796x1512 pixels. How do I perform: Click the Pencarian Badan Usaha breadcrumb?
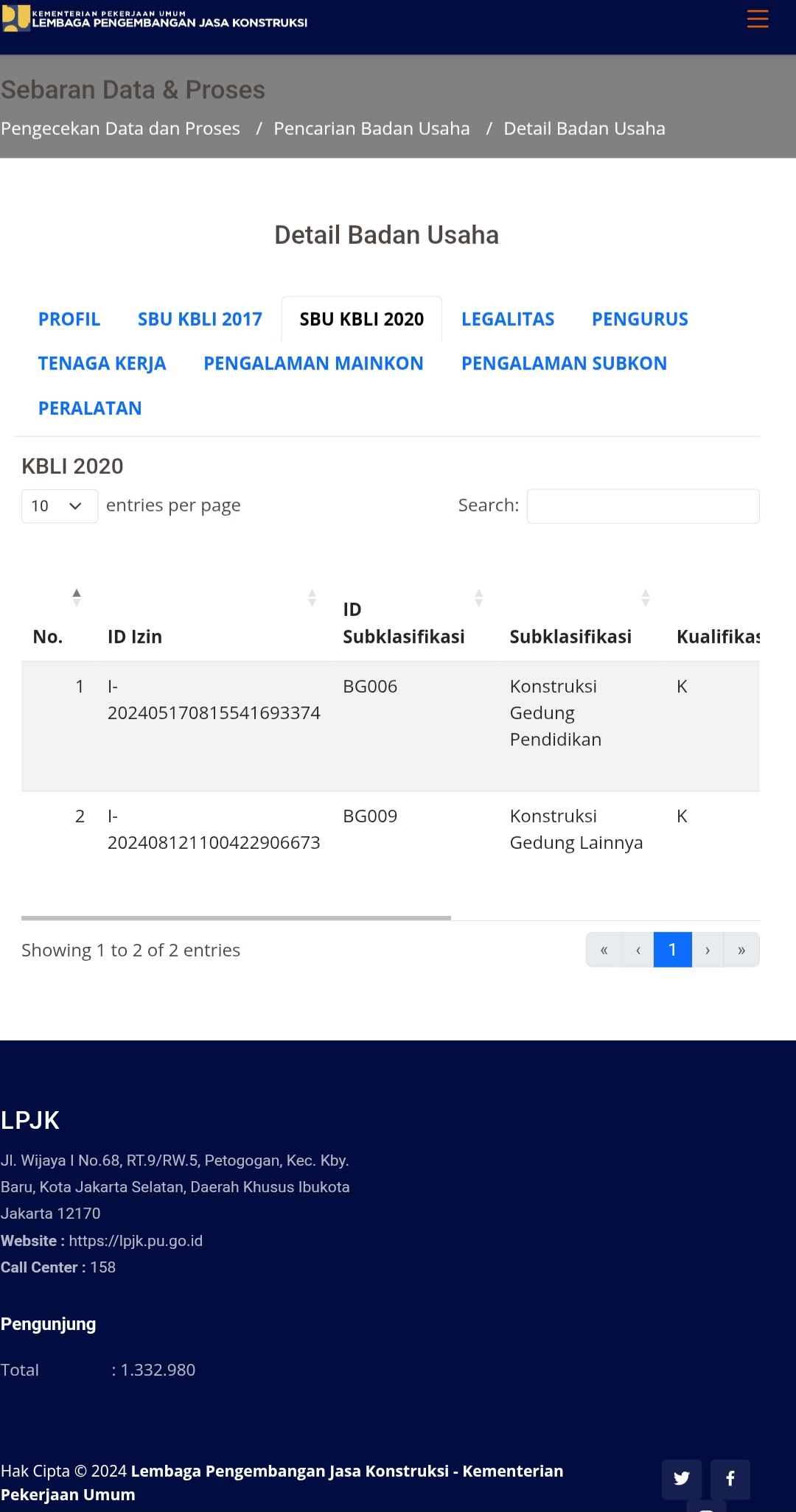tap(371, 129)
